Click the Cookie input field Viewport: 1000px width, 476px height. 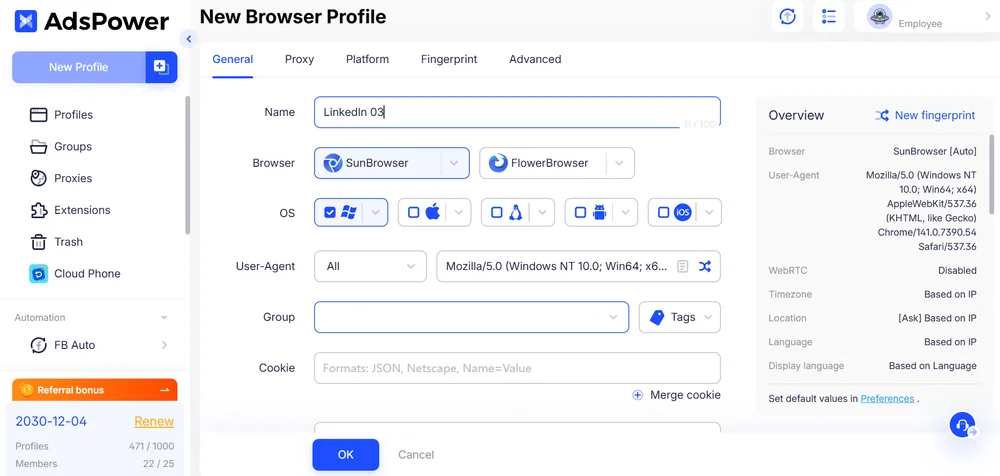coord(517,368)
